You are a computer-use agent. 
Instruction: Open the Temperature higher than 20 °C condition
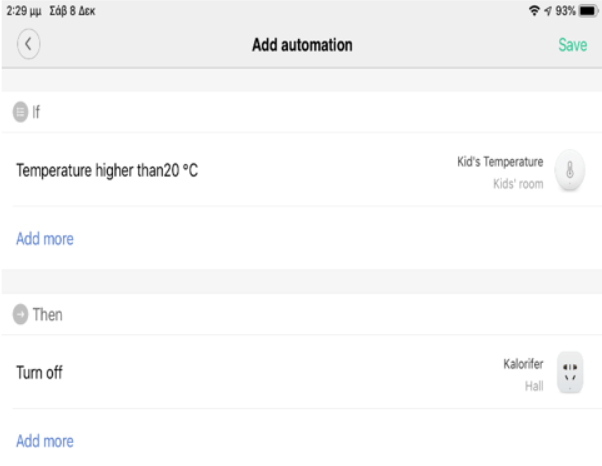pyautogui.click(x=108, y=170)
